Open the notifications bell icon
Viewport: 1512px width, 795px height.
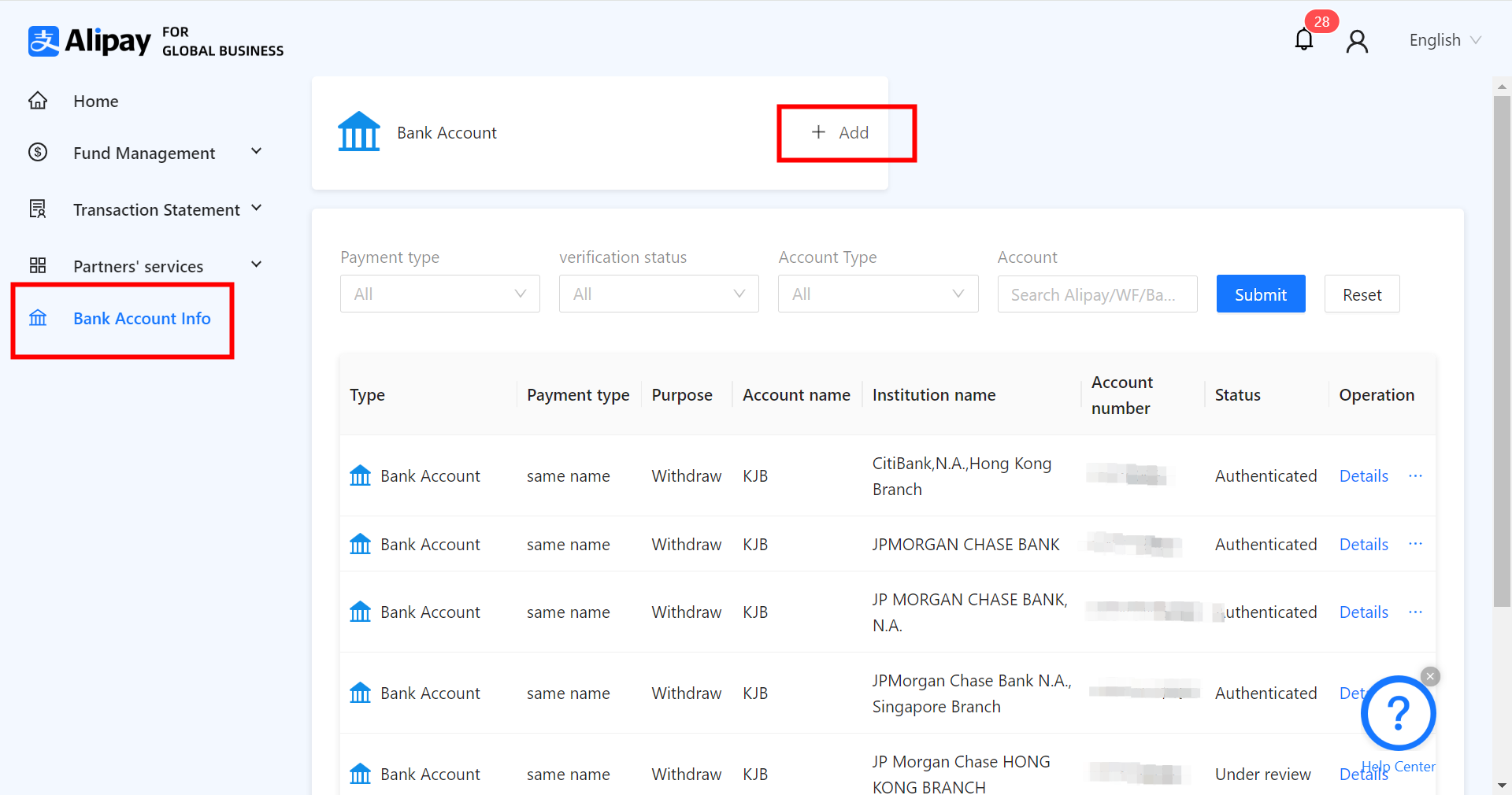1303,39
